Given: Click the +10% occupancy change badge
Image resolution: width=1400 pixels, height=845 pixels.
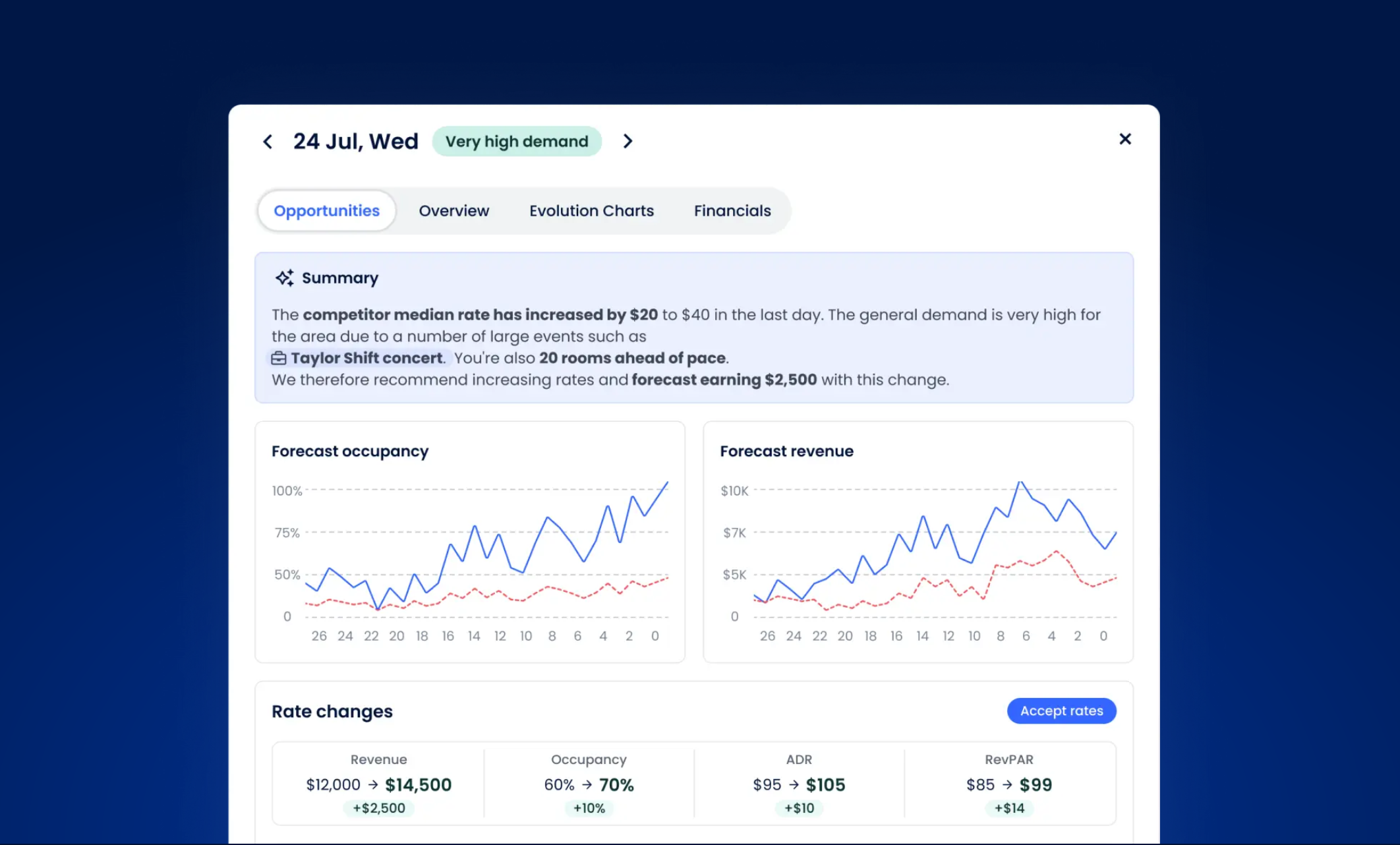Looking at the screenshot, I should [589, 808].
